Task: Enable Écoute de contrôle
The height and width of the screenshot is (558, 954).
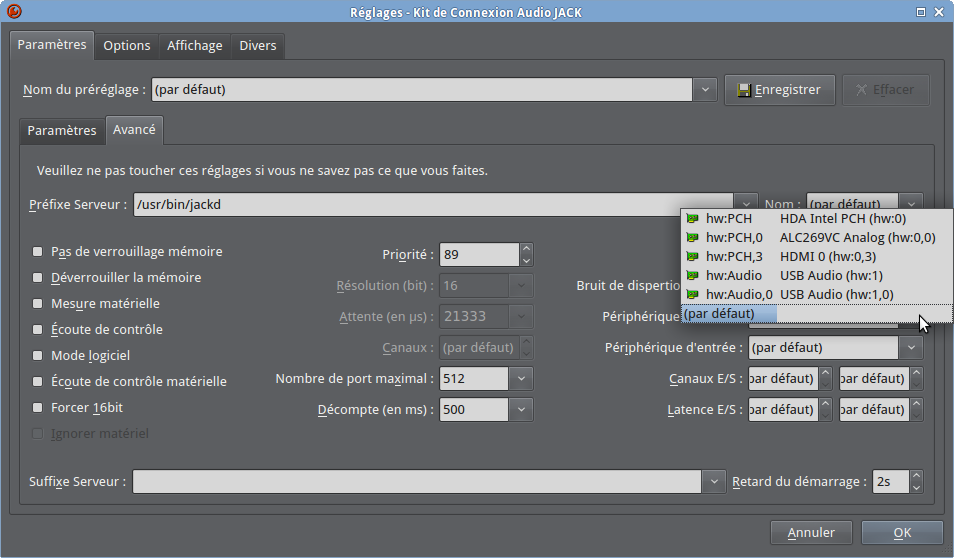Action: [x=38, y=329]
